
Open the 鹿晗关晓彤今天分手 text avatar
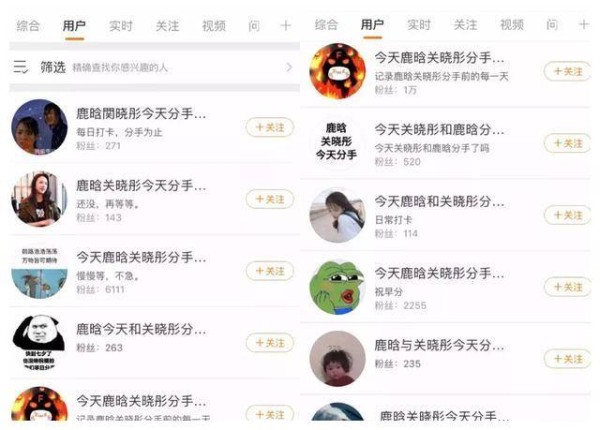click(336, 142)
